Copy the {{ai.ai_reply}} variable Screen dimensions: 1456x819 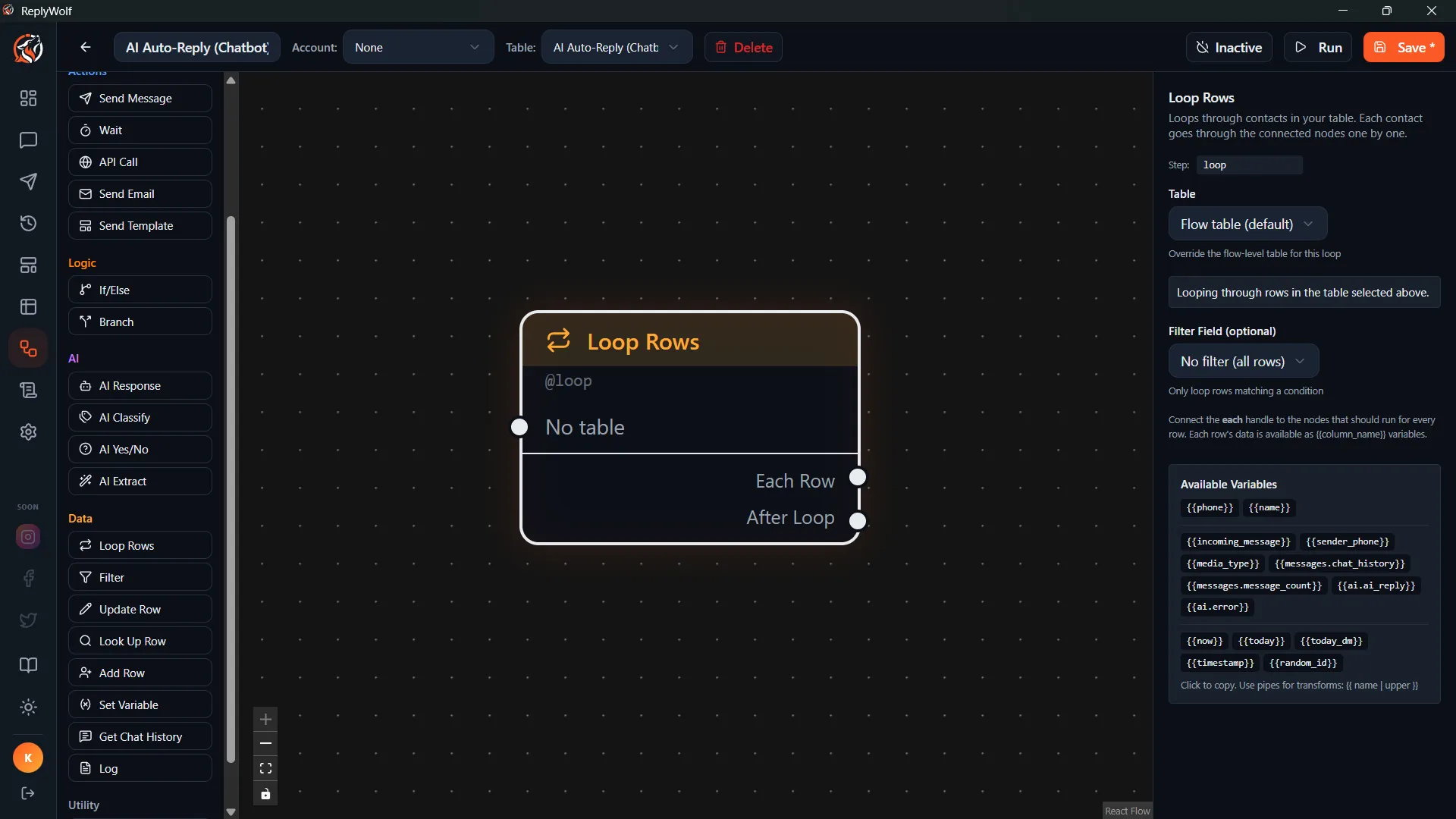pyautogui.click(x=1376, y=586)
